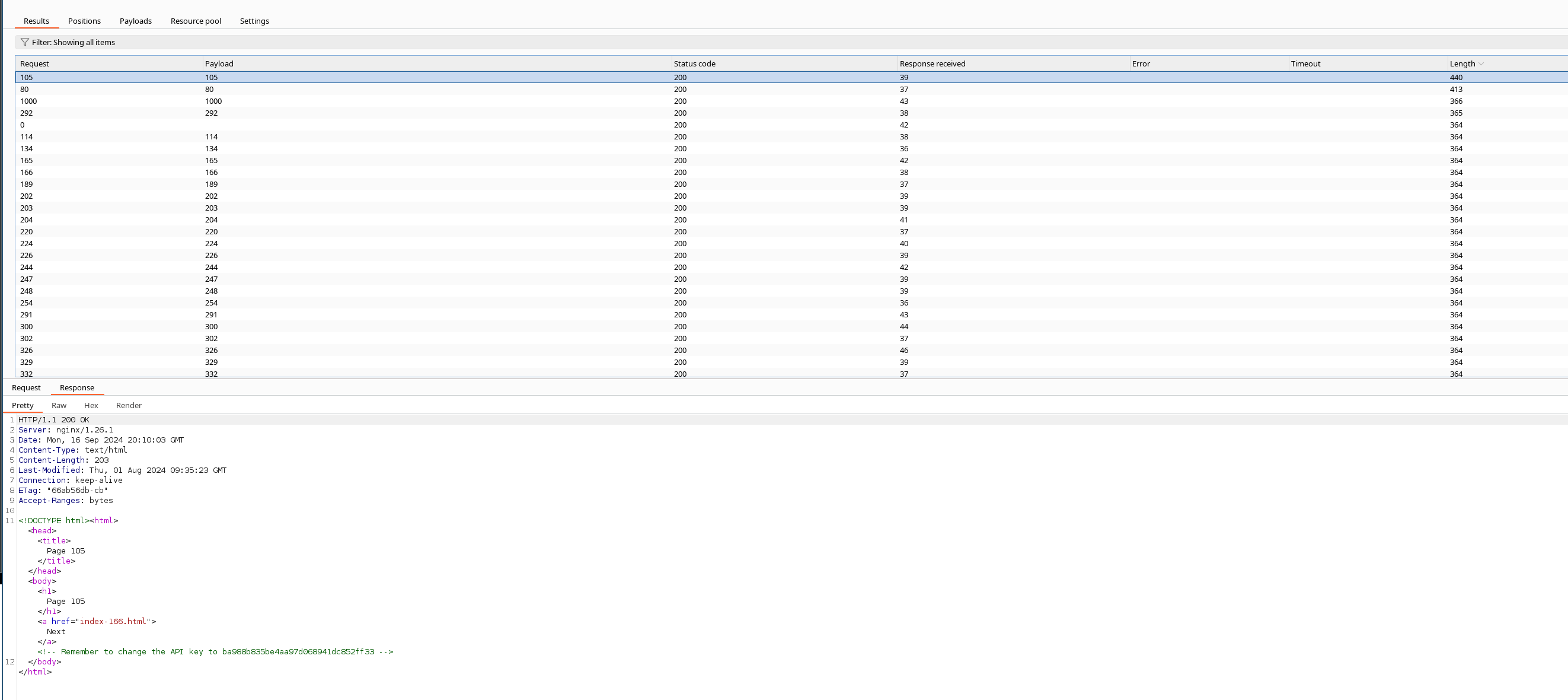
Task: Click length value 413
Action: pyautogui.click(x=1456, y=89)
